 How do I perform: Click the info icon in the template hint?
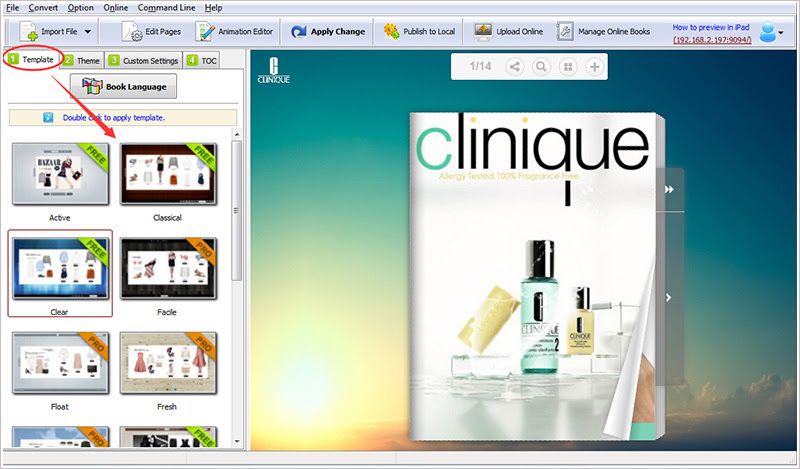48,118
